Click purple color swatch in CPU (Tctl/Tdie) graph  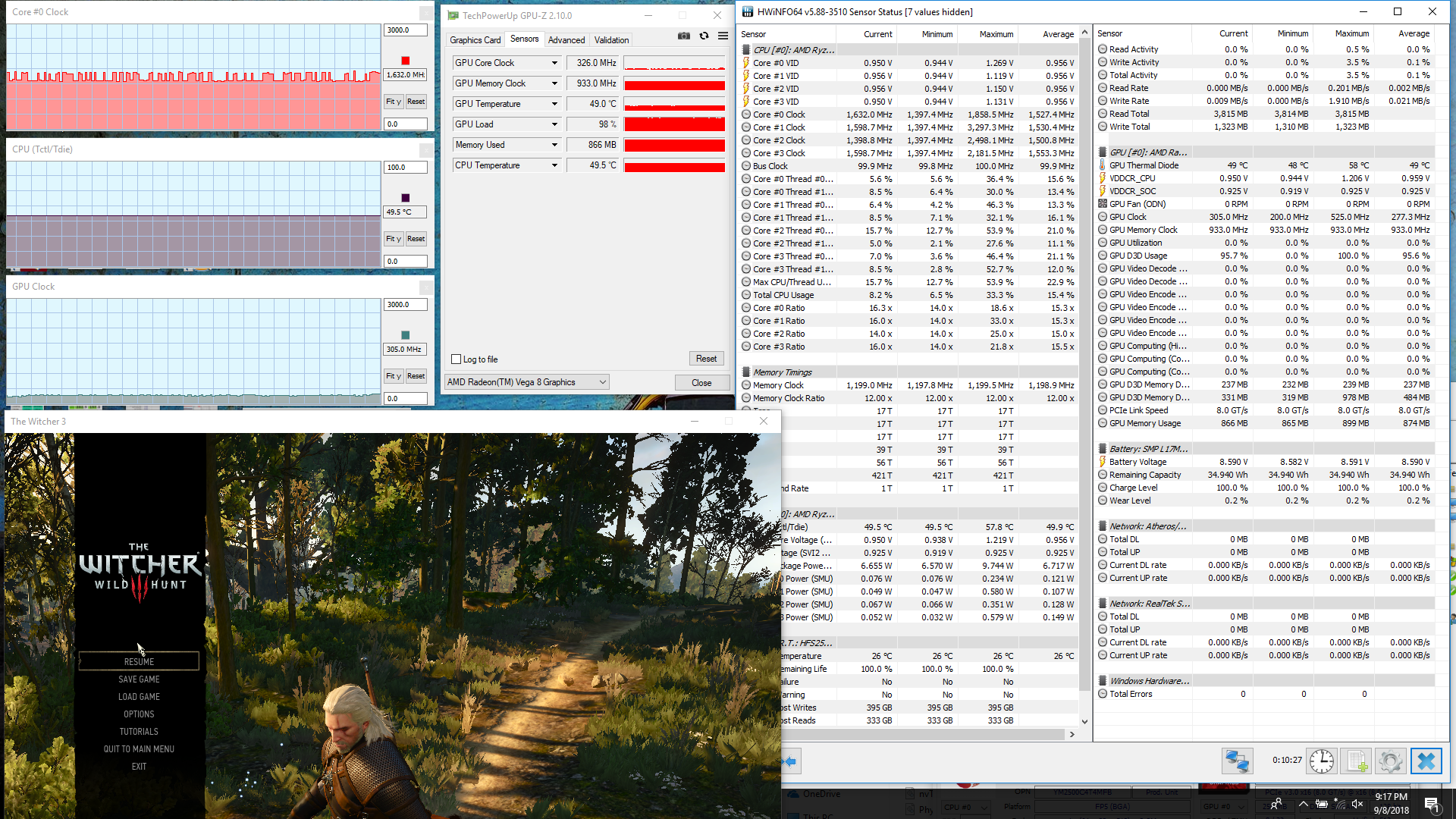click(x=405, y=198)
